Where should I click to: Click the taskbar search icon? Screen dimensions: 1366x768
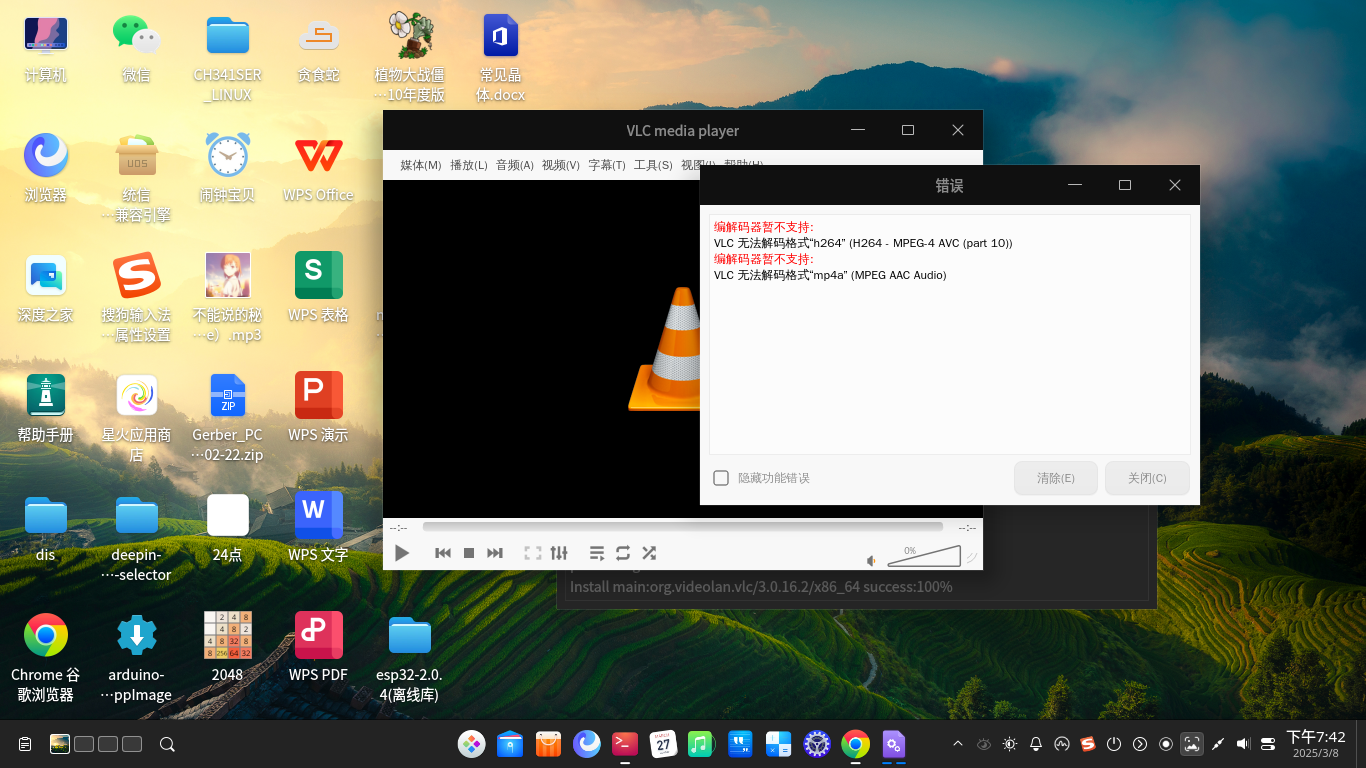point(168,744)
